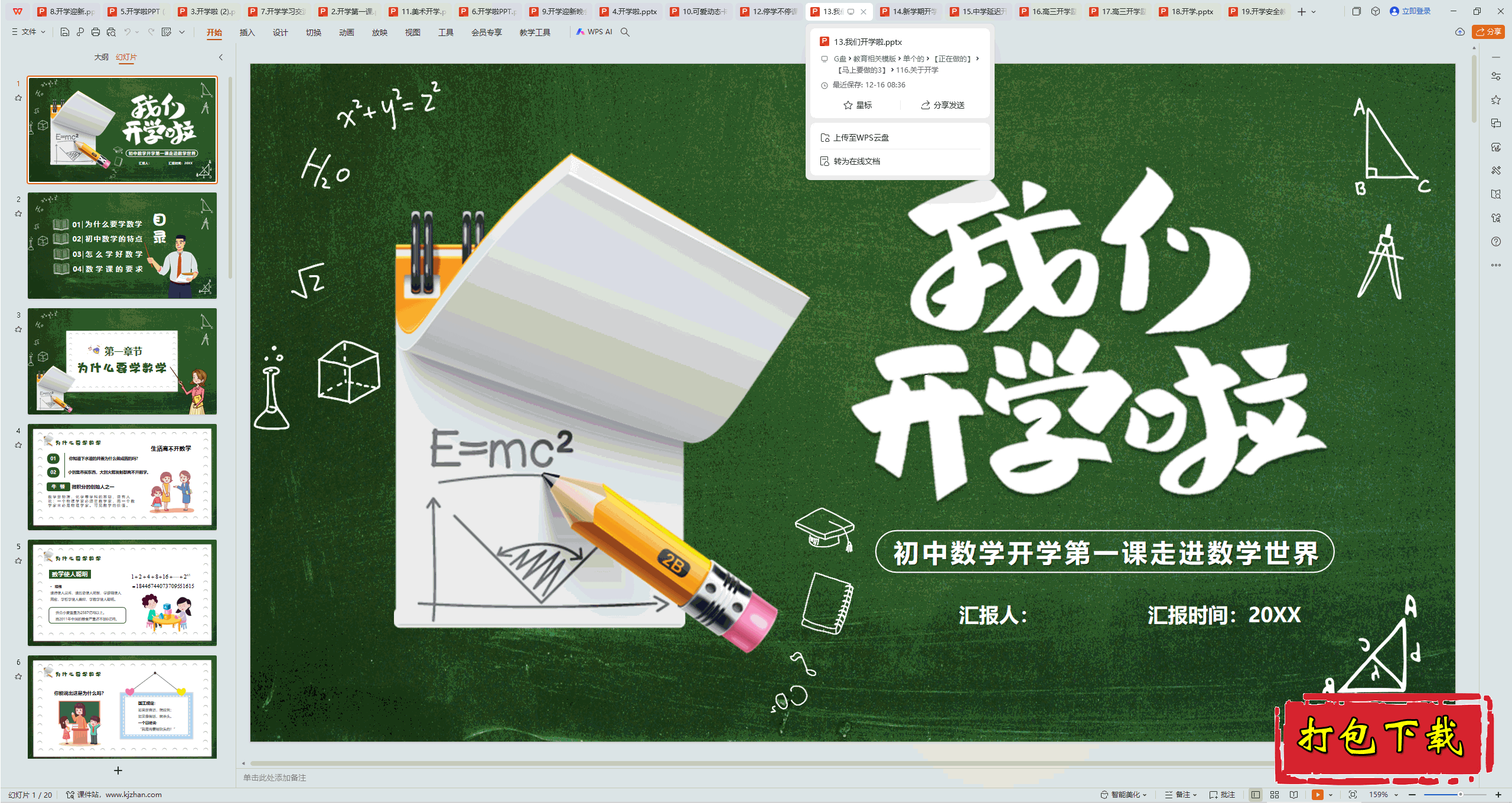Click the help question icon in right sidebar

1496,241
